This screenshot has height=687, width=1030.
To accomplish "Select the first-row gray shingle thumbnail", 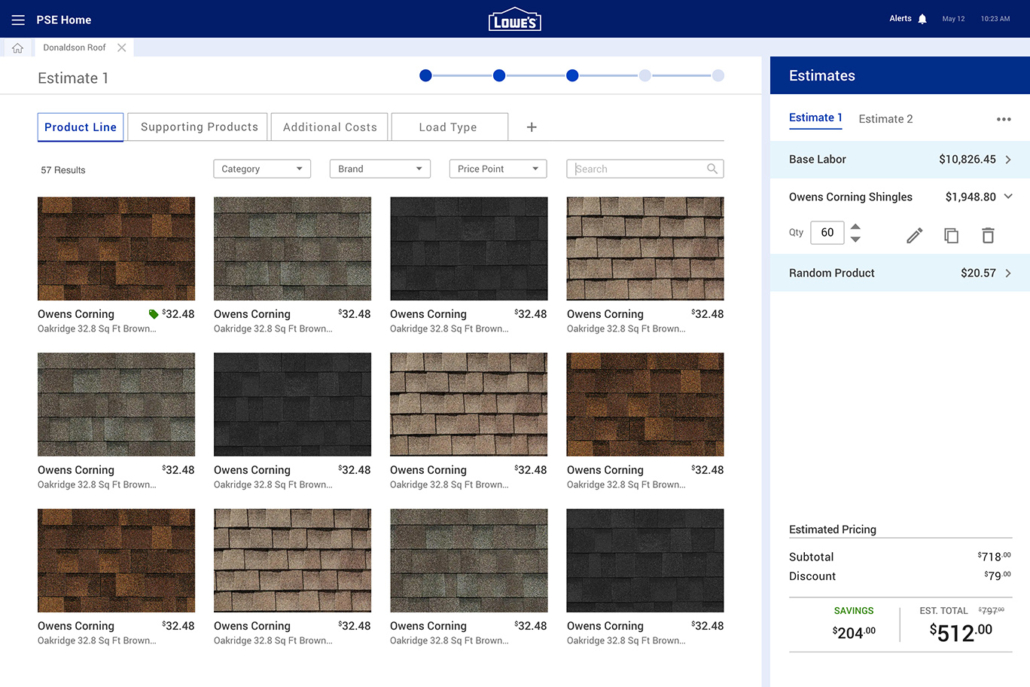I will pyautogui.click(x=292, y=249).
